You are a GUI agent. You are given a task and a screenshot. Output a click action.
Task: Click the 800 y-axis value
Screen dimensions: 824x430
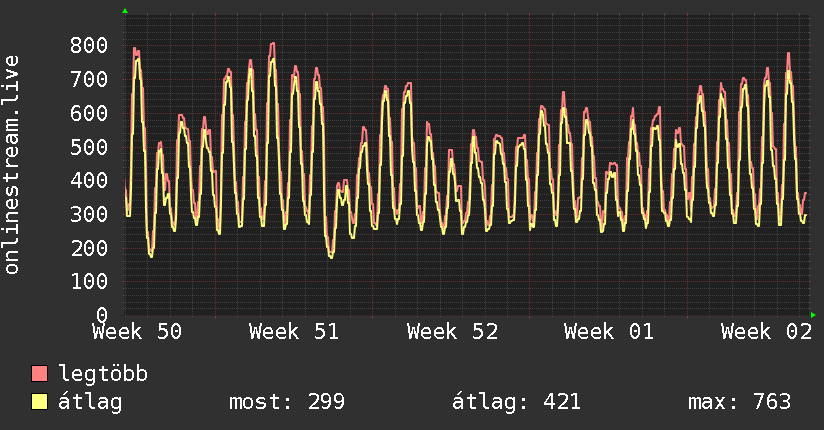(x=89, y=45)
